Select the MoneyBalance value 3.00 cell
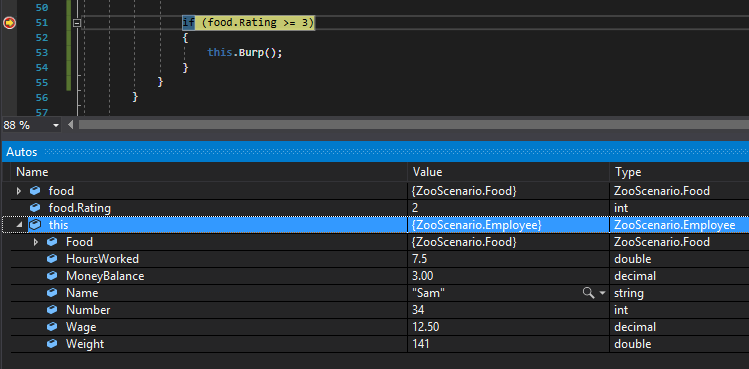Image resolution: width=749 pixels, height=369 pixels. (x=509, y=276)
